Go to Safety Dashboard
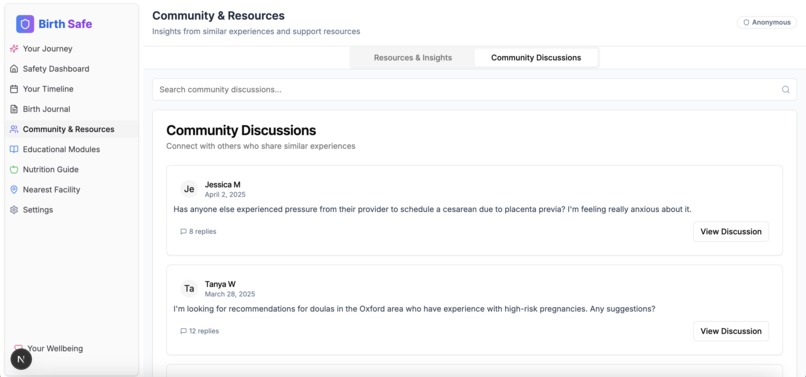 [x=72, y=69]
